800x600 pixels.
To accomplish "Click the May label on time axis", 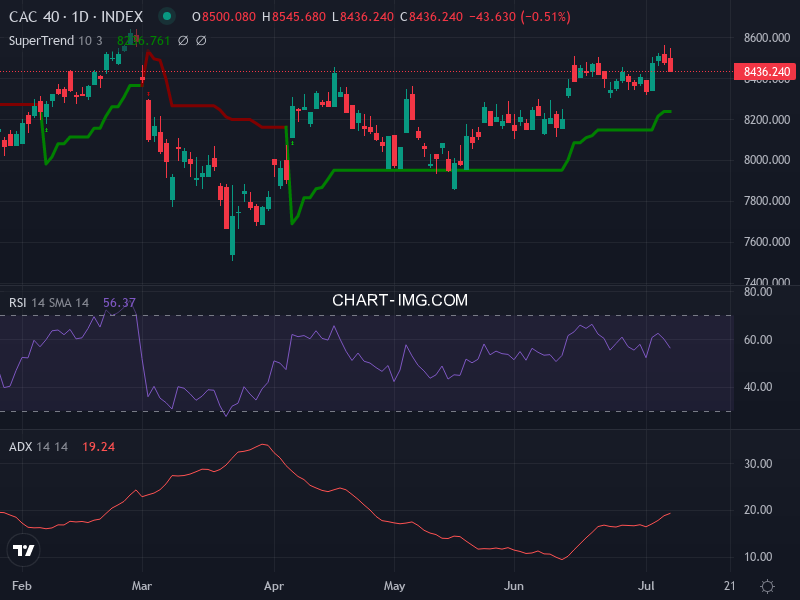I will pos(394,586).
